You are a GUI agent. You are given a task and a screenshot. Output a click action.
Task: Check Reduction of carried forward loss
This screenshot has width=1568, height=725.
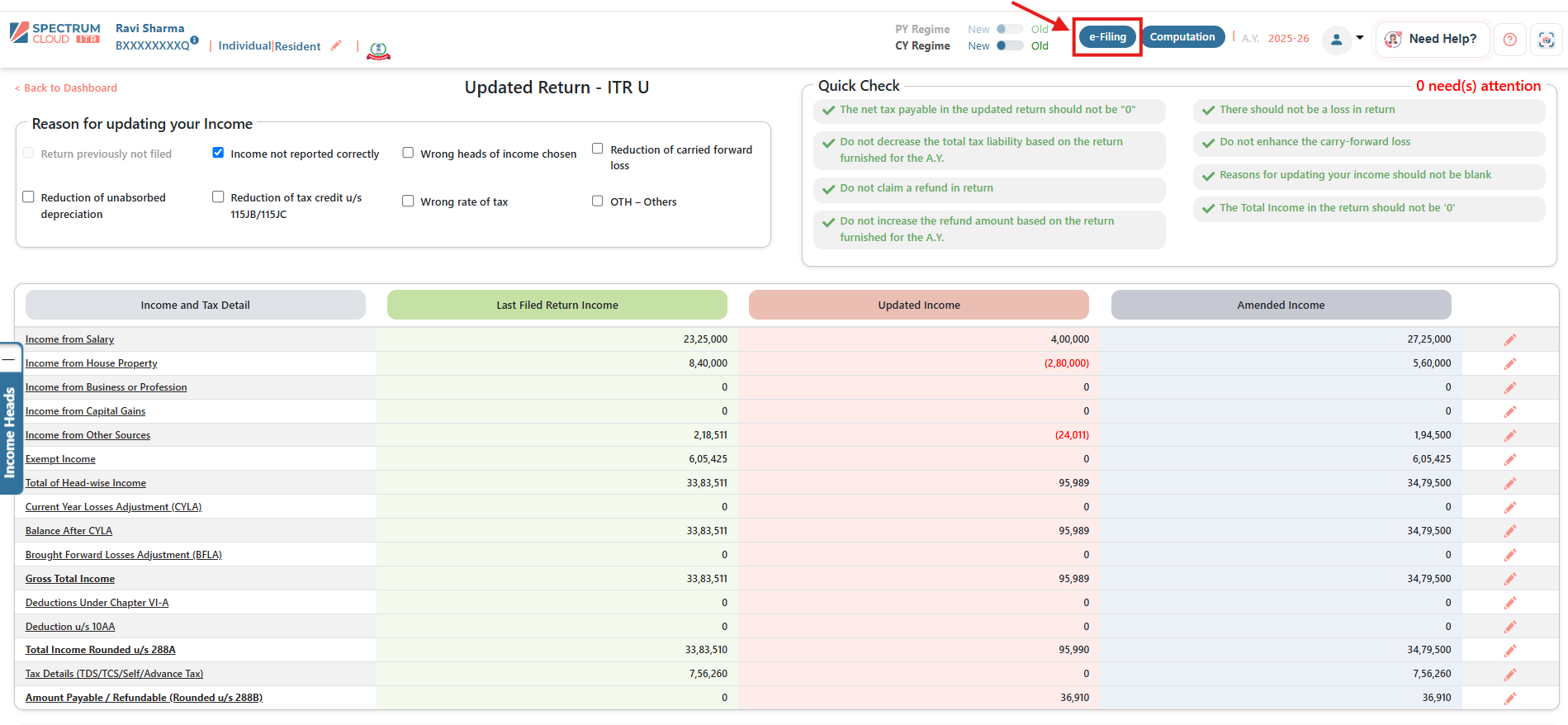(598, 149)
